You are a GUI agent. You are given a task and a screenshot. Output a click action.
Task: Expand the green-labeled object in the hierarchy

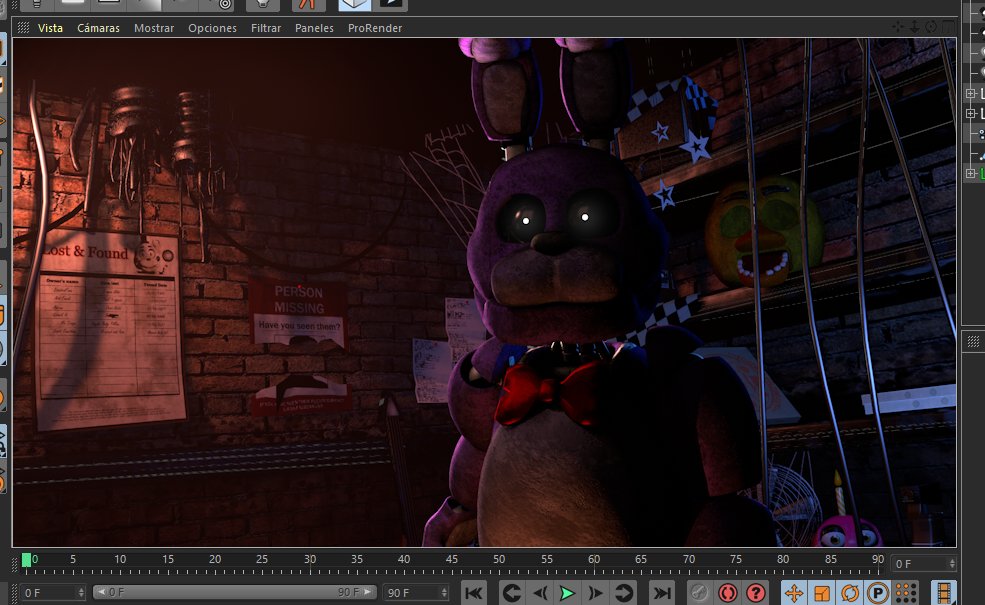(971, 173)
